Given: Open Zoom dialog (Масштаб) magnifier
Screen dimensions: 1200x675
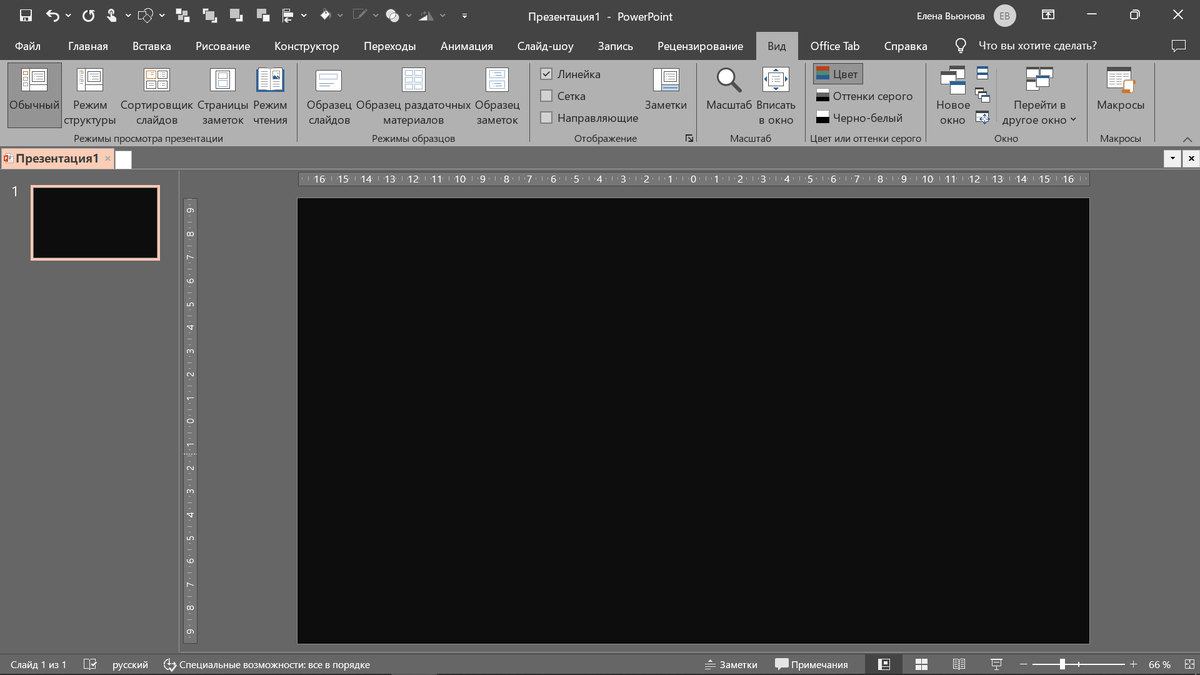Looking at the screenshot, I should click(729, 90).
